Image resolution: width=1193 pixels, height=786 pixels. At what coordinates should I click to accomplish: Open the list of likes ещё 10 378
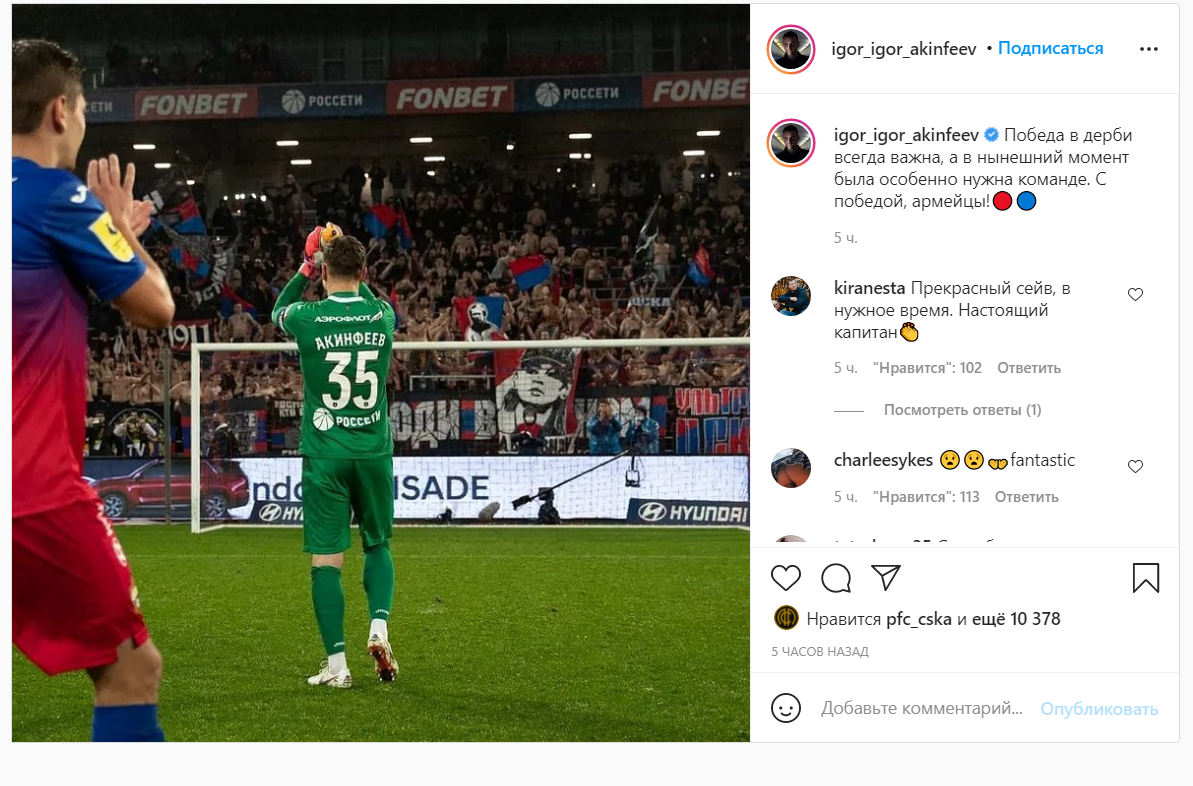1016,619
